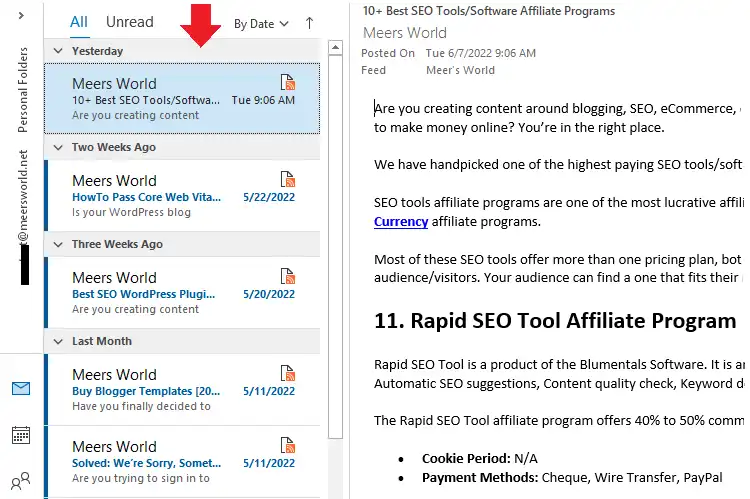This screenshot has width=750, height=499.
Task: Switch to the All tab
Action: click(x=79, y=22)
